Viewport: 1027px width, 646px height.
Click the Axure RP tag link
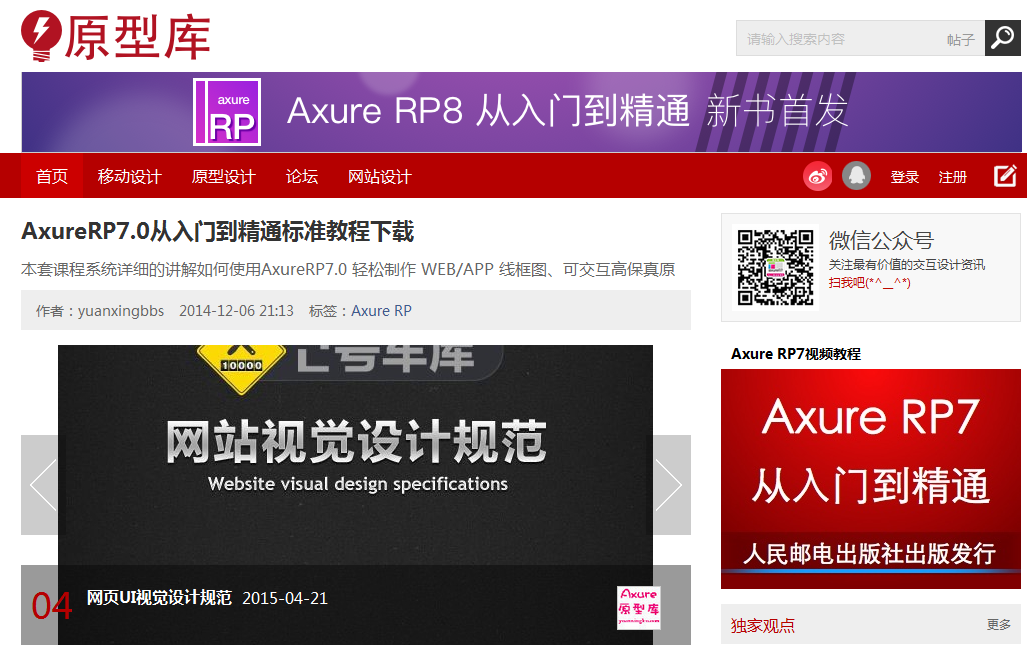[x=381, y=311]
